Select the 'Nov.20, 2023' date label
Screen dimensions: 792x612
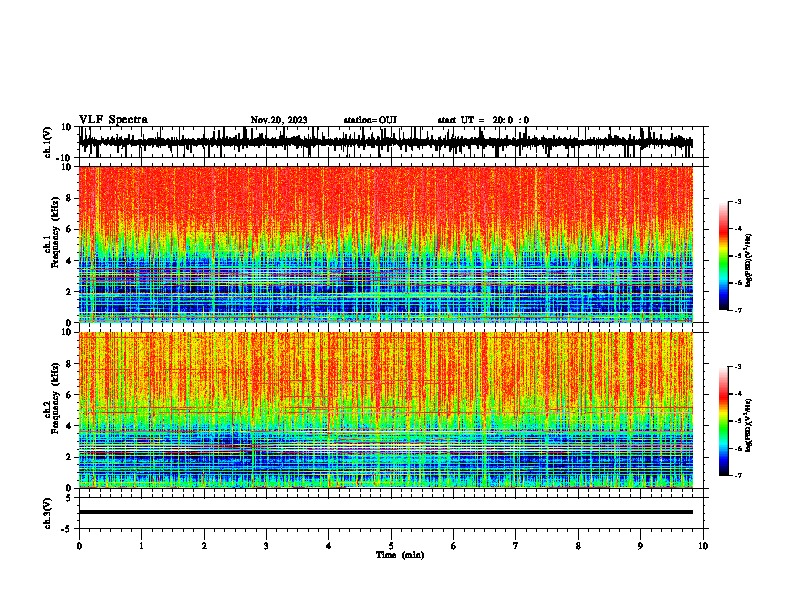tap(279, 120)
